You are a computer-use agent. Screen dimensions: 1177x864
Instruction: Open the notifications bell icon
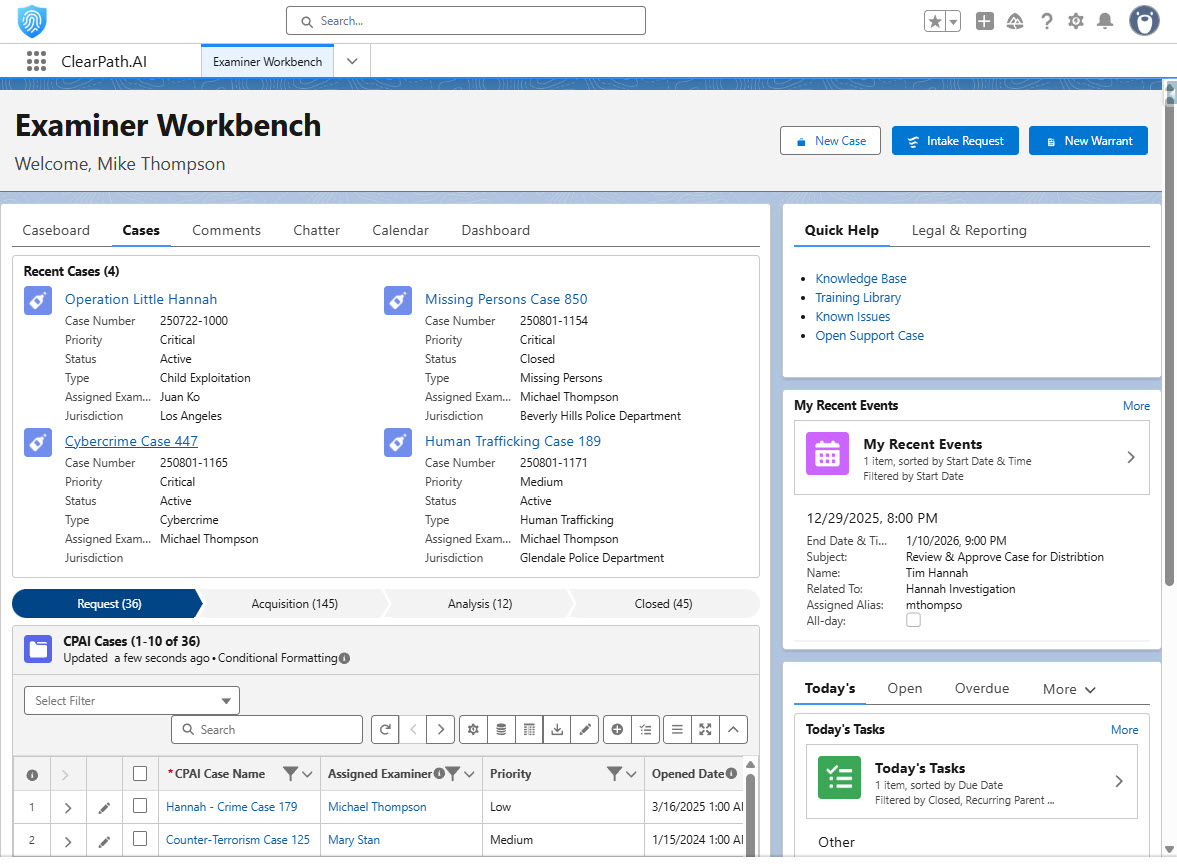click(1105, 21)
